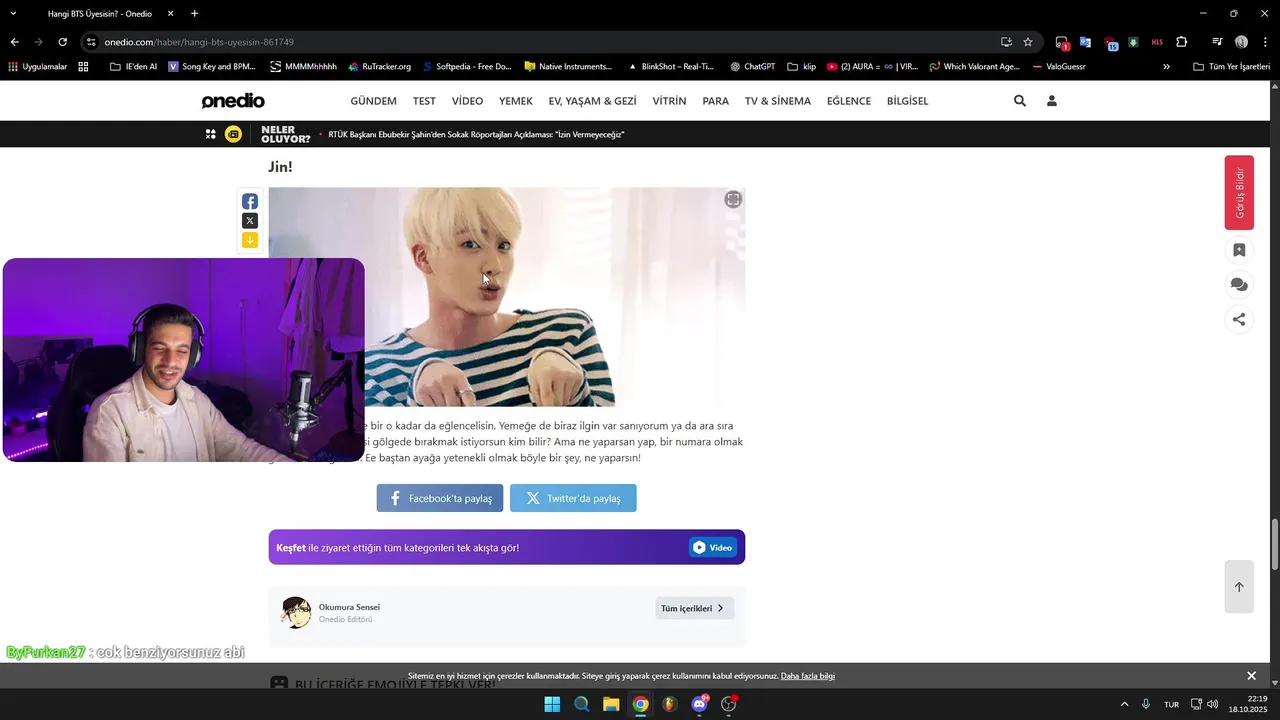Open the VİTRİN section

click(670, 101)
